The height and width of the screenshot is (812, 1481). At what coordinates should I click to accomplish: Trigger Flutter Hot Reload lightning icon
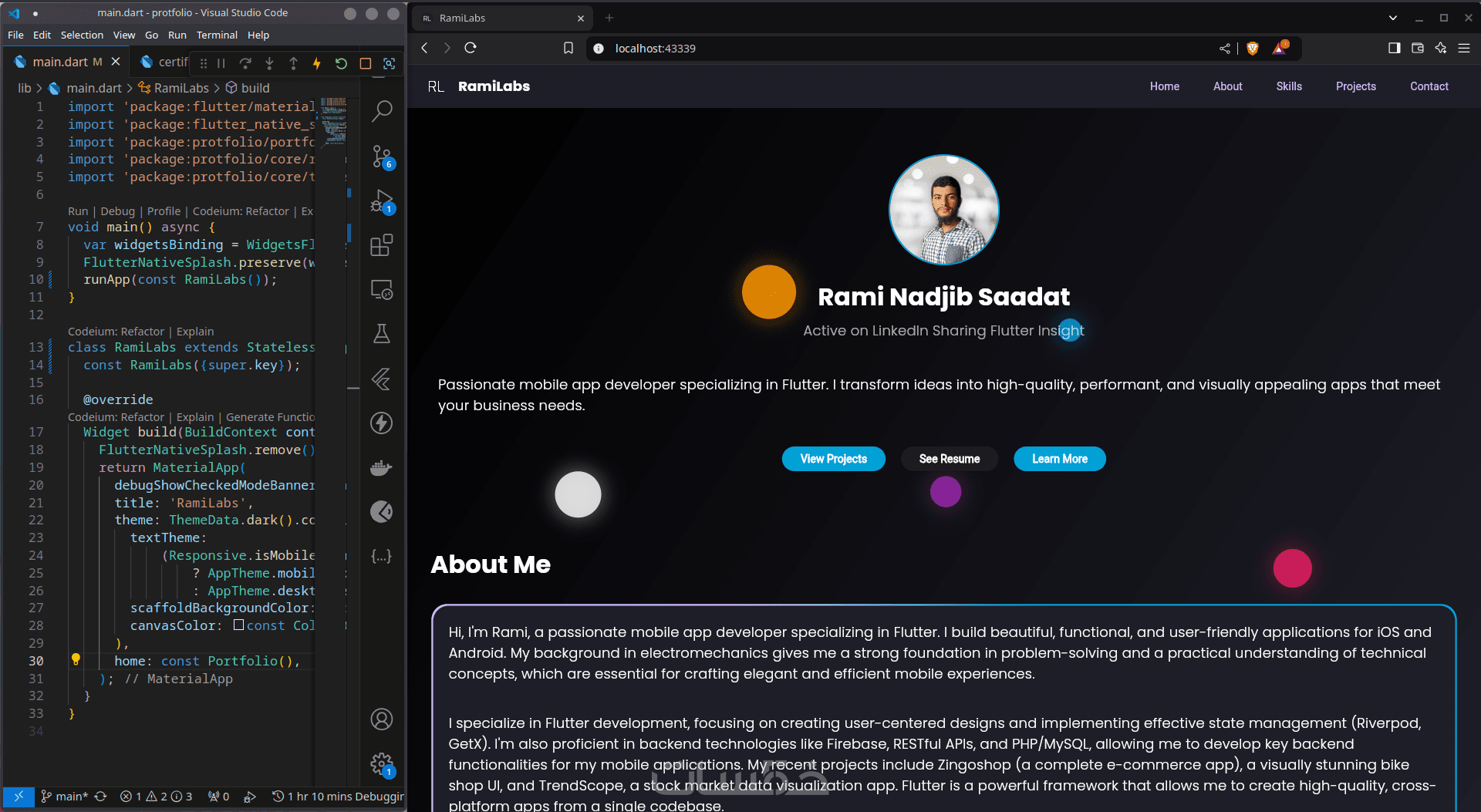click(316, 63)
